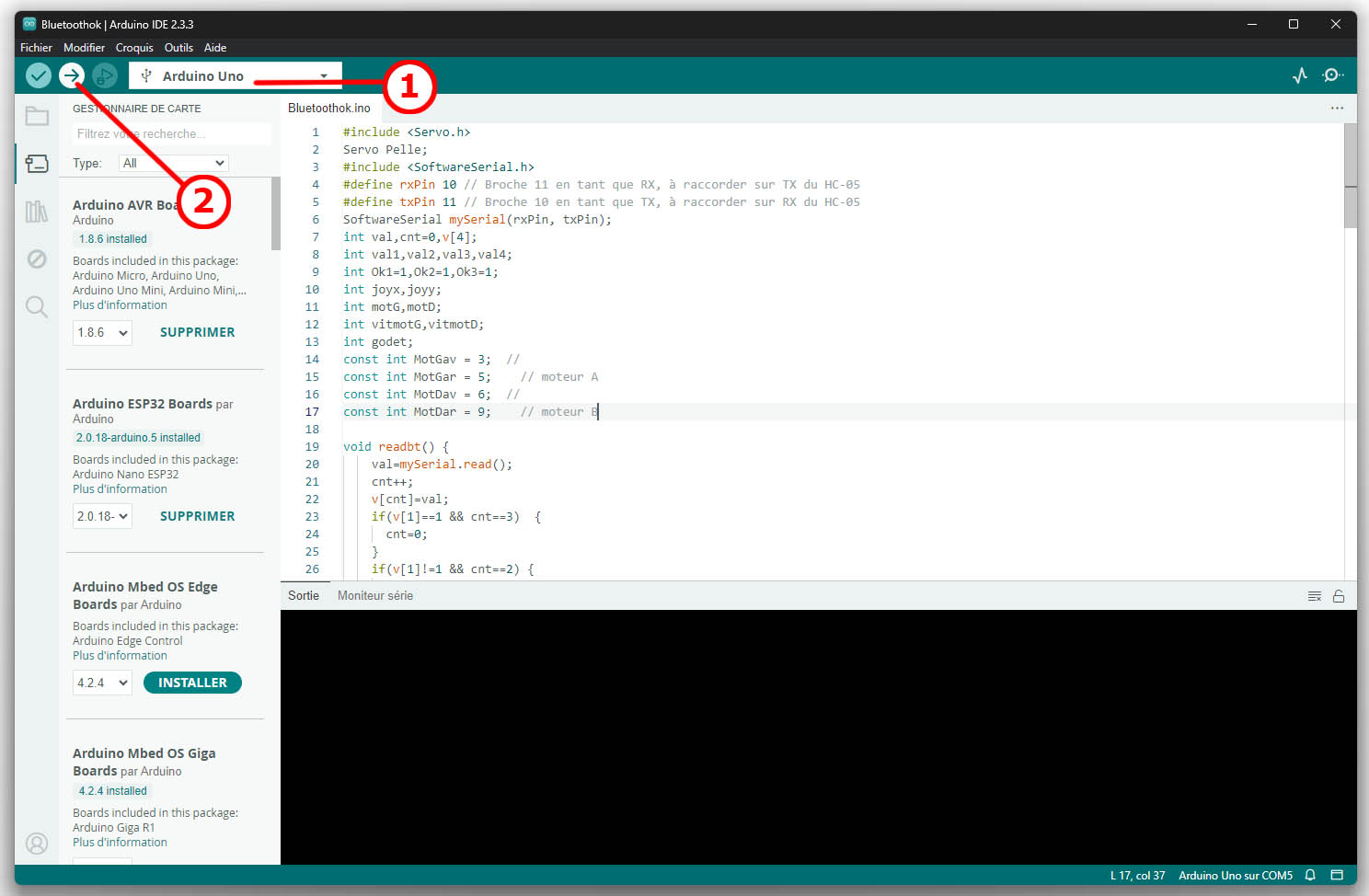Open the Debug panel in sidebar

point(37,259)
